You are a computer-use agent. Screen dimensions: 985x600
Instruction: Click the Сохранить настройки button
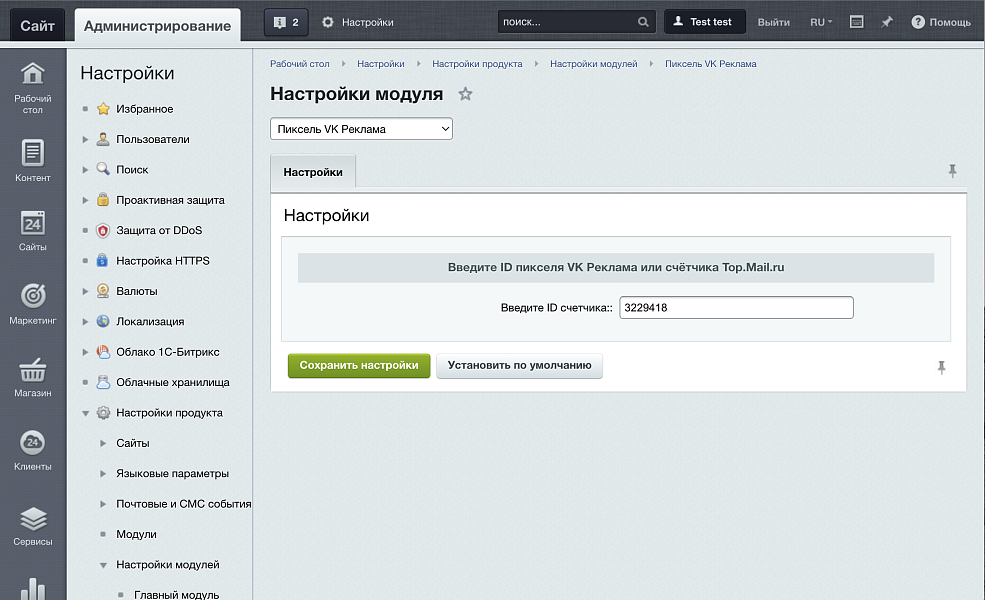358,365
